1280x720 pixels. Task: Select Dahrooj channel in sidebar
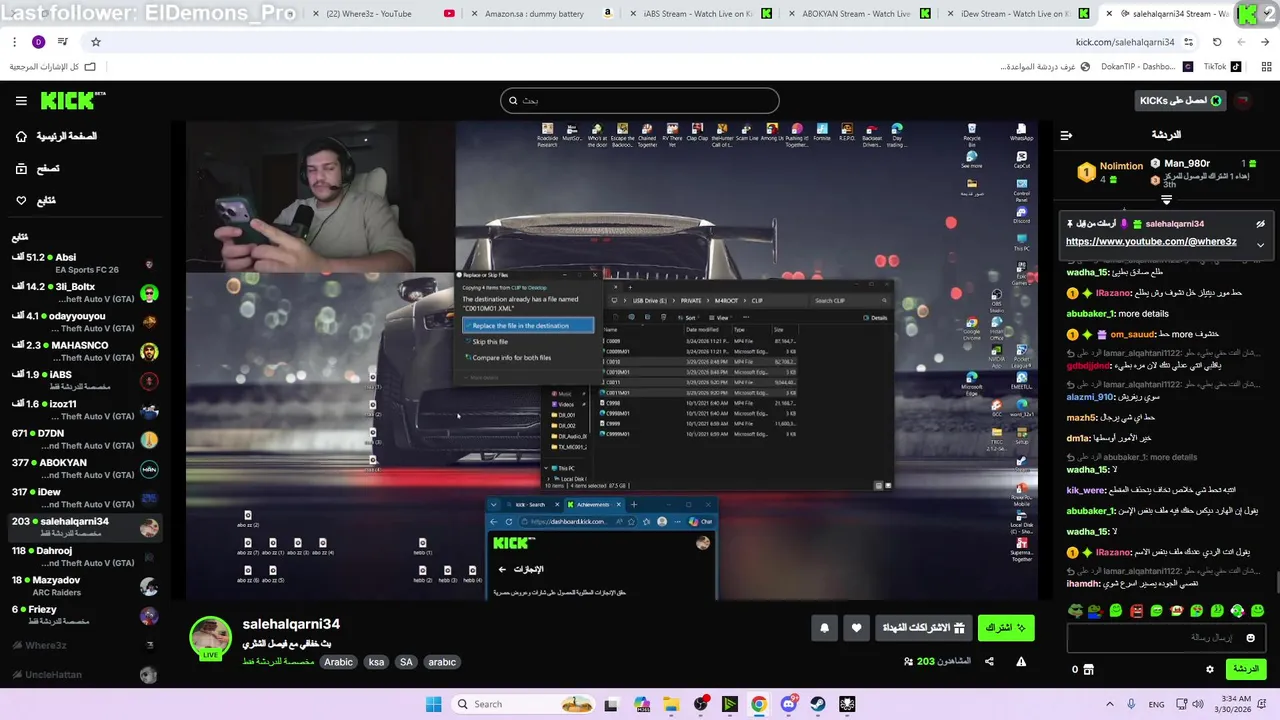pyautogui.click(x=85, y=557)
